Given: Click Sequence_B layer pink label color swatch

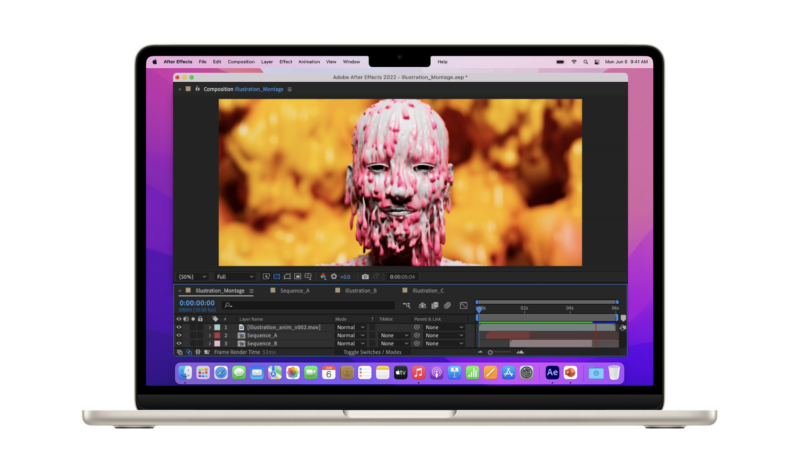Looking at the screenshot, I should 217,343.
